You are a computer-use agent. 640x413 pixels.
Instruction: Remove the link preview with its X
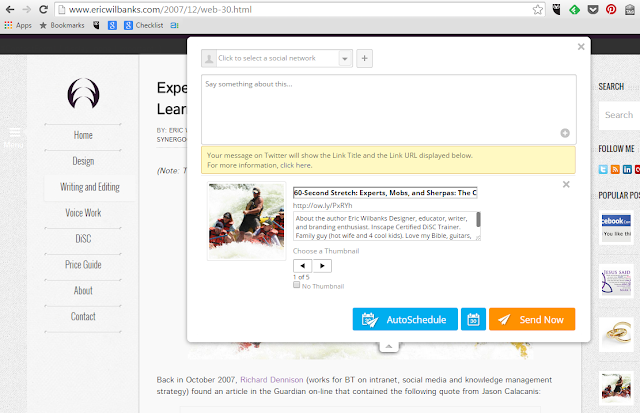point(566,184)
